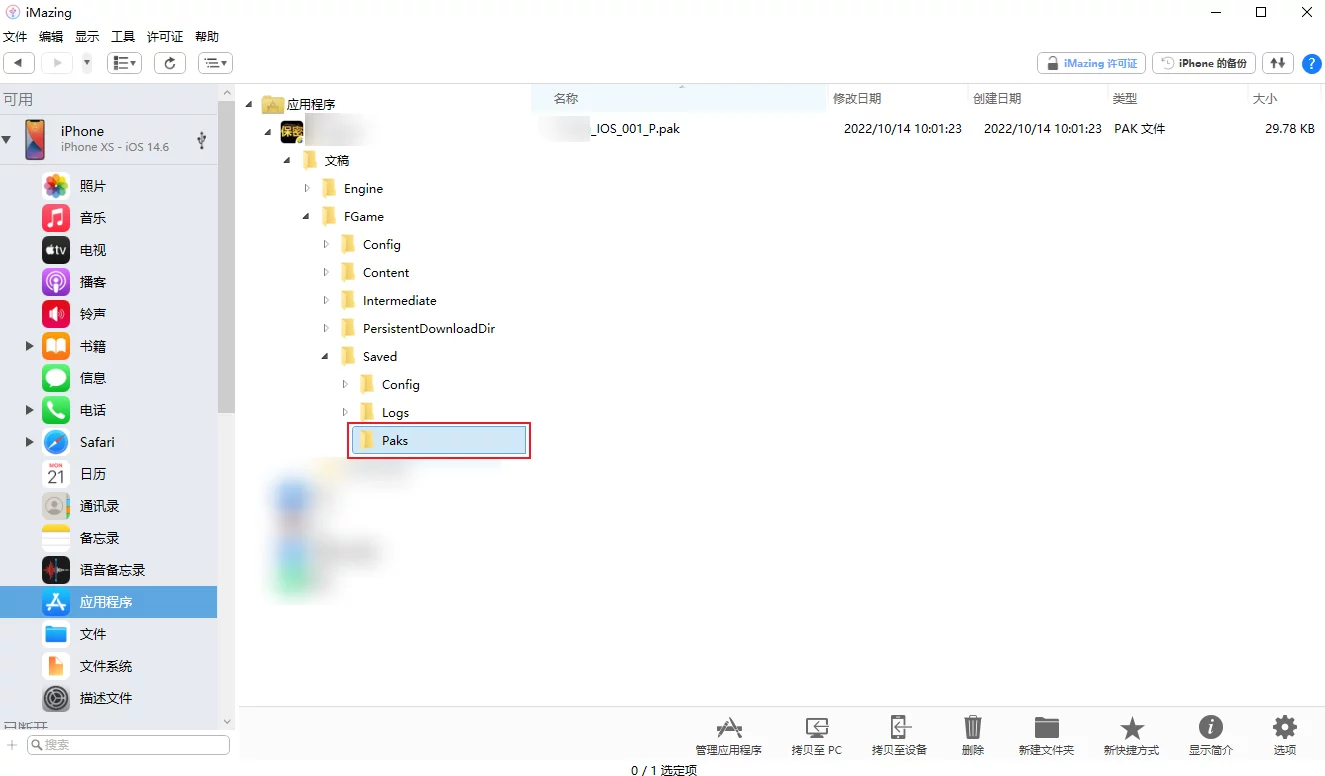Click the iPhone 的备份 button
The image size is (1325, 776).
point(1205,63)
